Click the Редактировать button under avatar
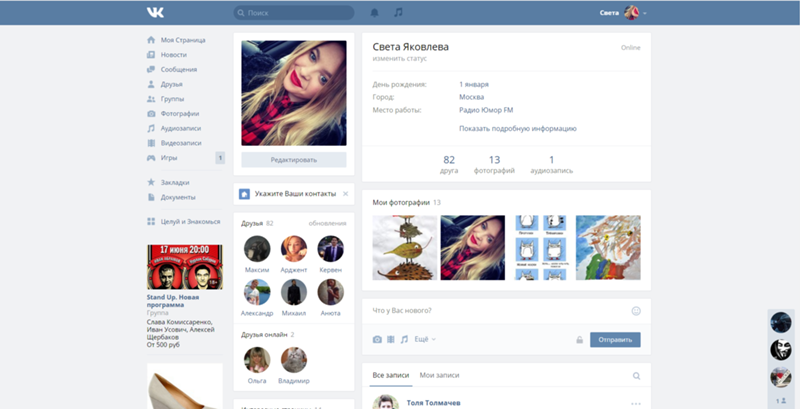The width and height of the screenshot is (800, 409). 294,159
